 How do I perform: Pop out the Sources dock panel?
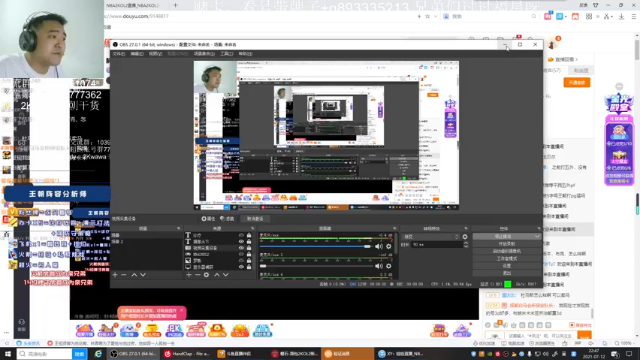coord(253,229)
